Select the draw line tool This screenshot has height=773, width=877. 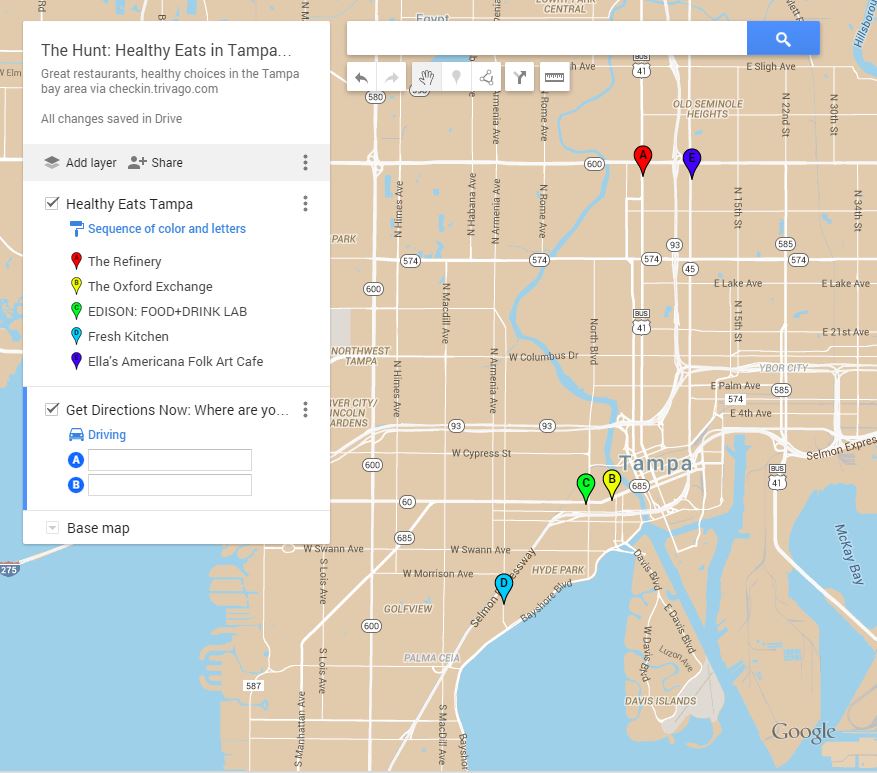(x=486, y=77)
